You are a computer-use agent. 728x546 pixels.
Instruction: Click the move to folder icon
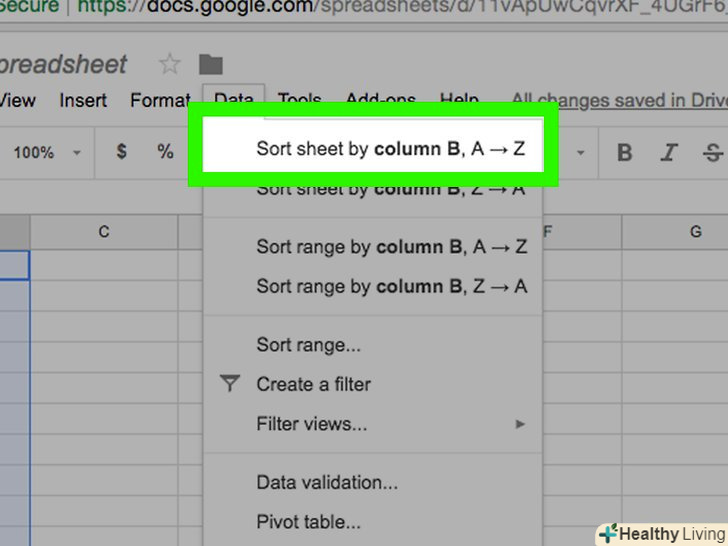(x=210, y=64)
